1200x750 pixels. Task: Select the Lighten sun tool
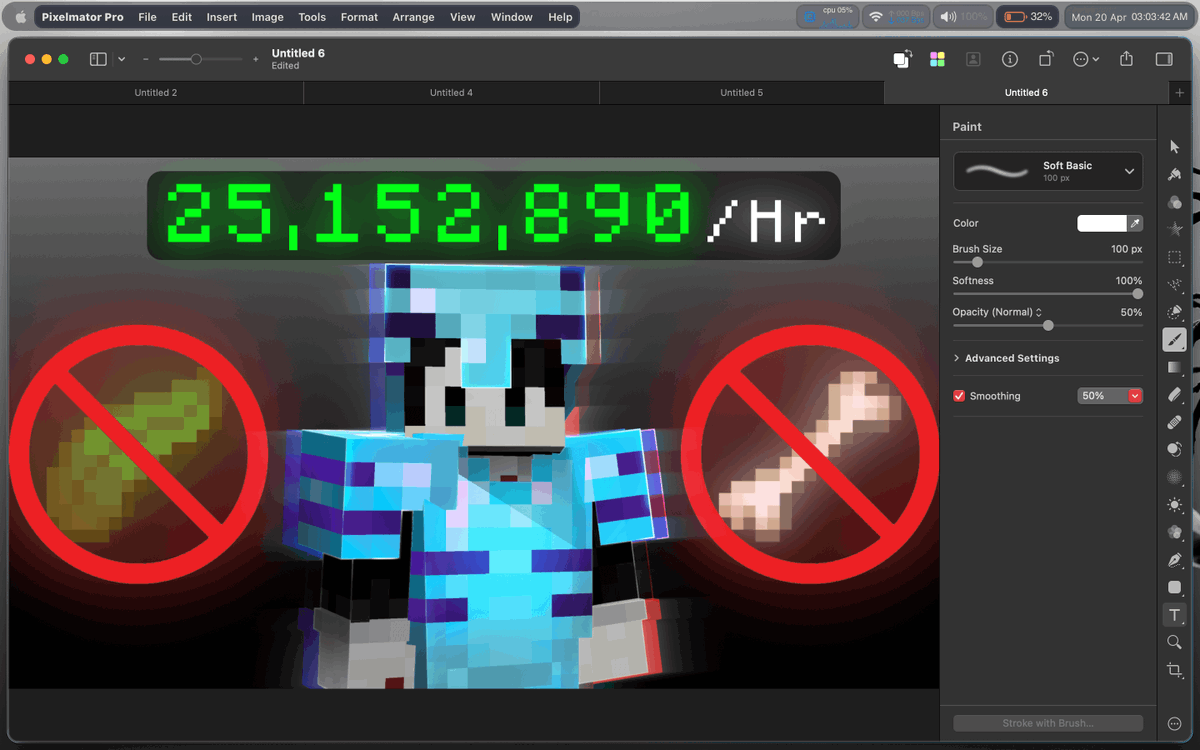[1175, 505]
